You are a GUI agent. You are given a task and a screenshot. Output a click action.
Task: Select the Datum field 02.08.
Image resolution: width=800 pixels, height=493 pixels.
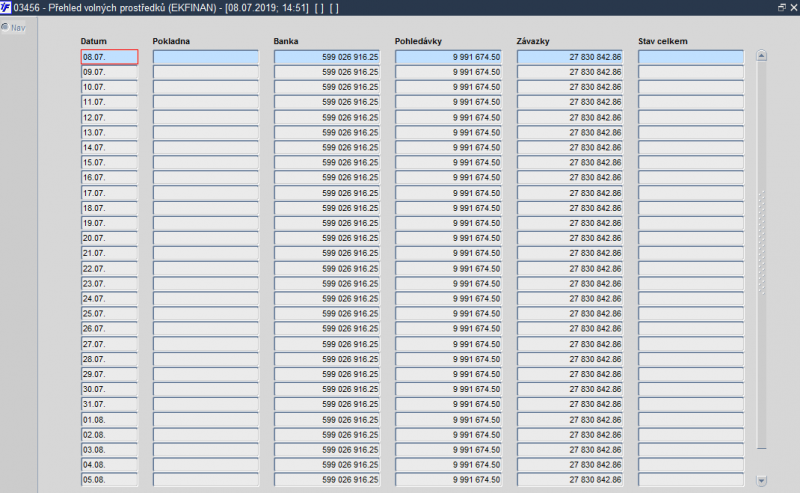coord(109,435)
